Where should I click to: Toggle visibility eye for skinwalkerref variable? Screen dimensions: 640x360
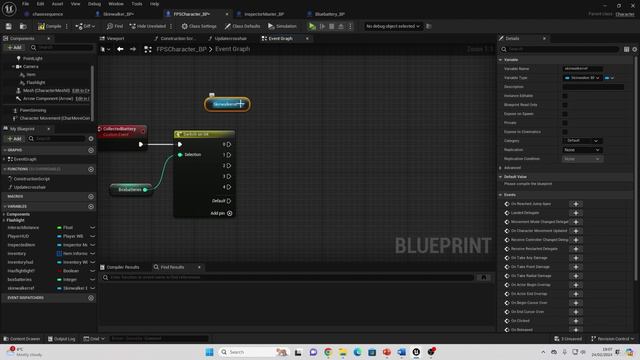[x=93, y=288]
